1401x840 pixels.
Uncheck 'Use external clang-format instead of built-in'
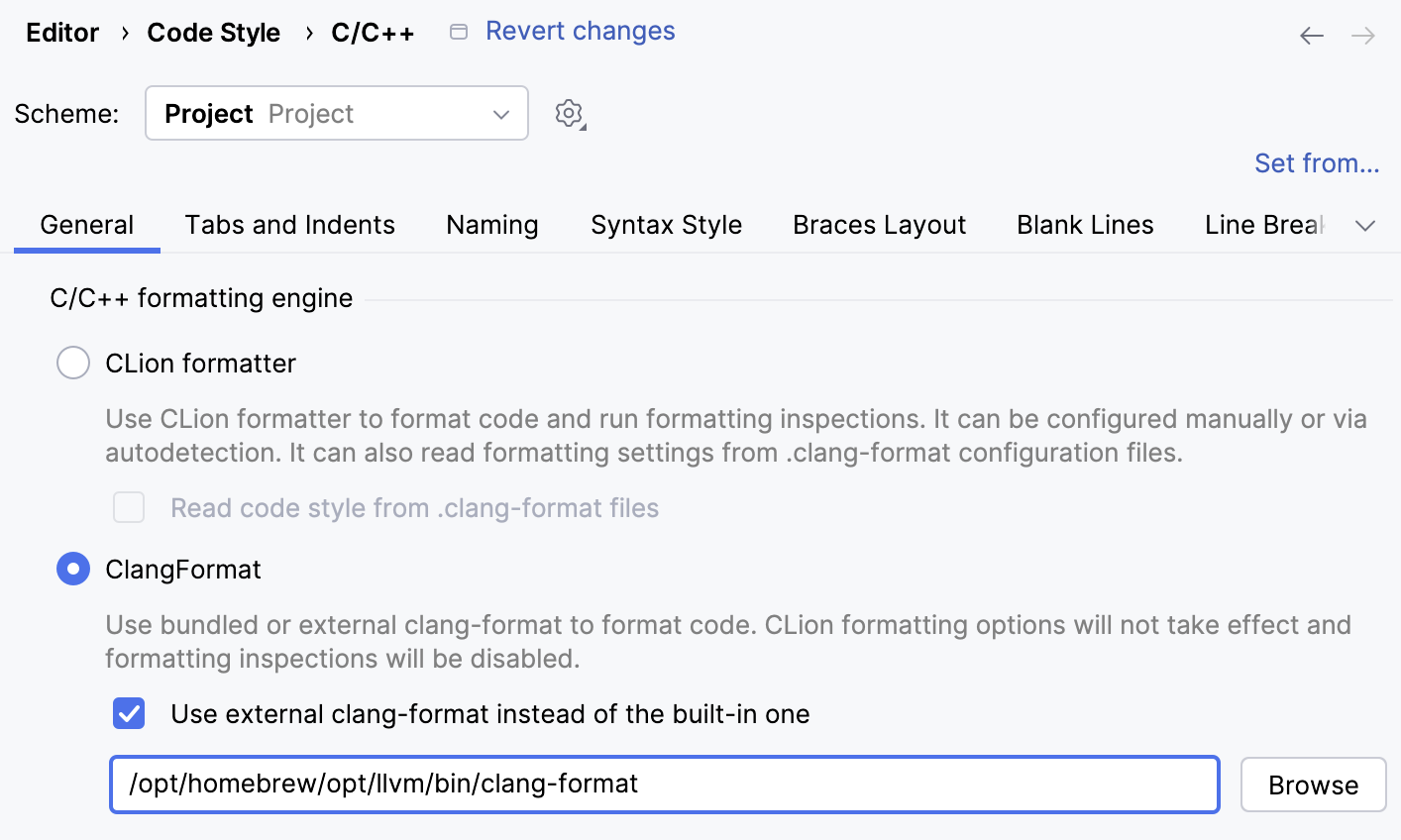pyautogui.click(x=129, y=713)
